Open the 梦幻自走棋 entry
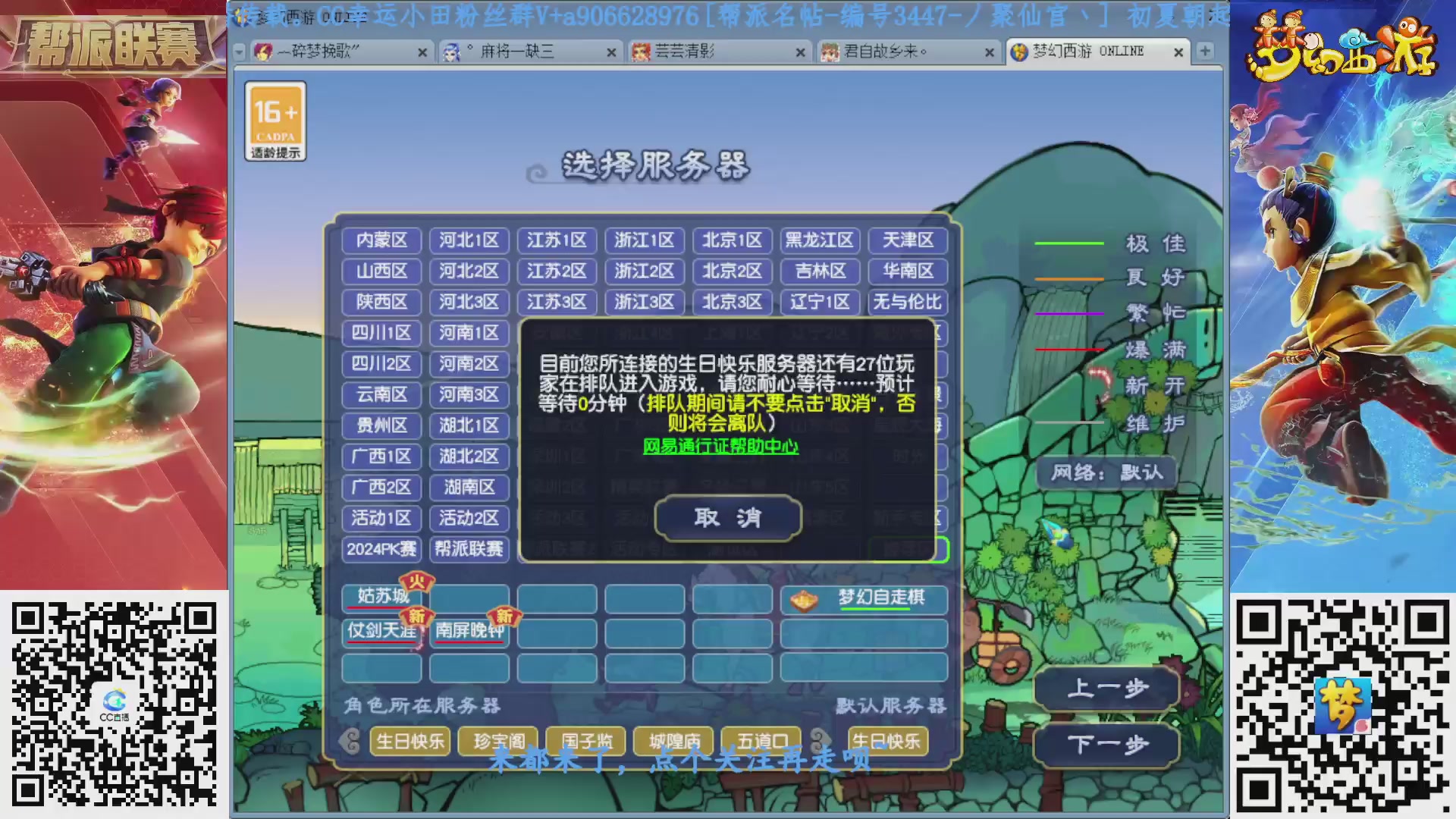 tap(864, 598)
